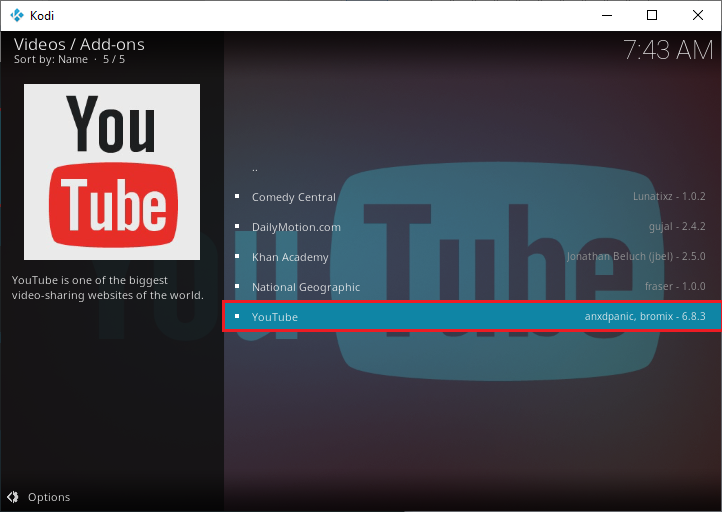Click 'Jonathan Beluch (jbel) - 2.5.0' text
The image size is (722, 512).
(x=636, y=256)
